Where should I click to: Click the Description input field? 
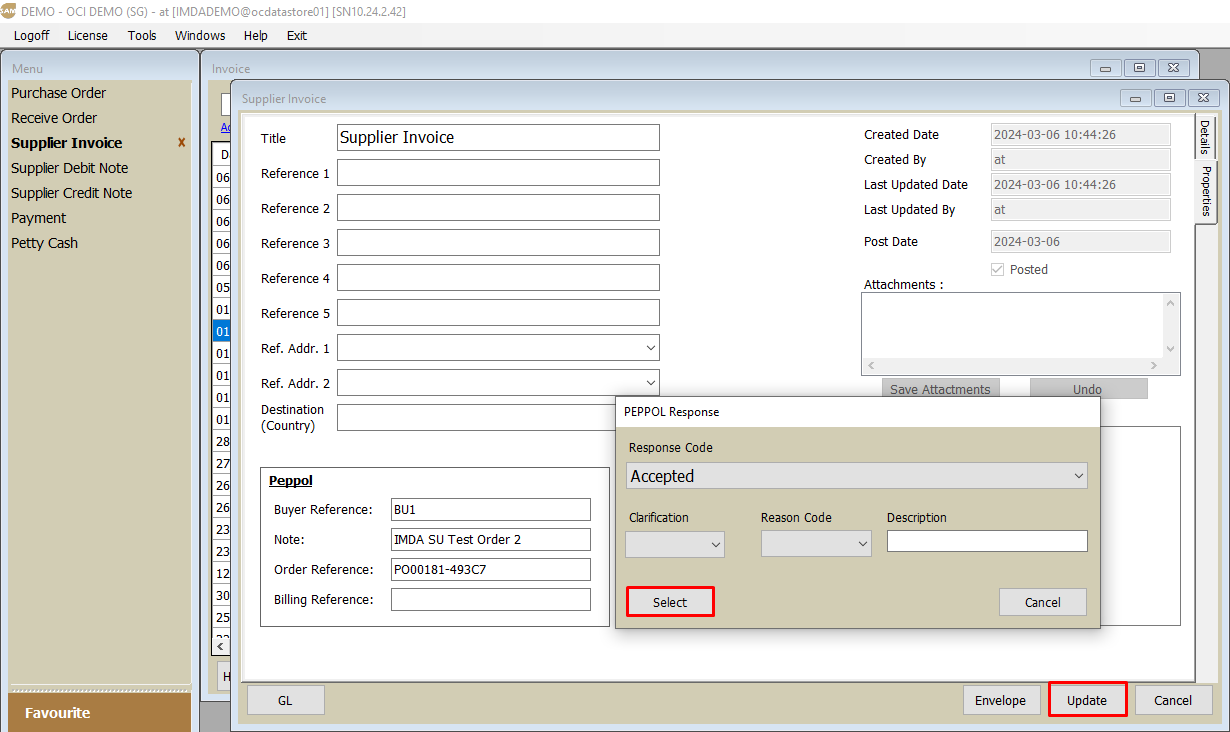click(x=986, y=541)
